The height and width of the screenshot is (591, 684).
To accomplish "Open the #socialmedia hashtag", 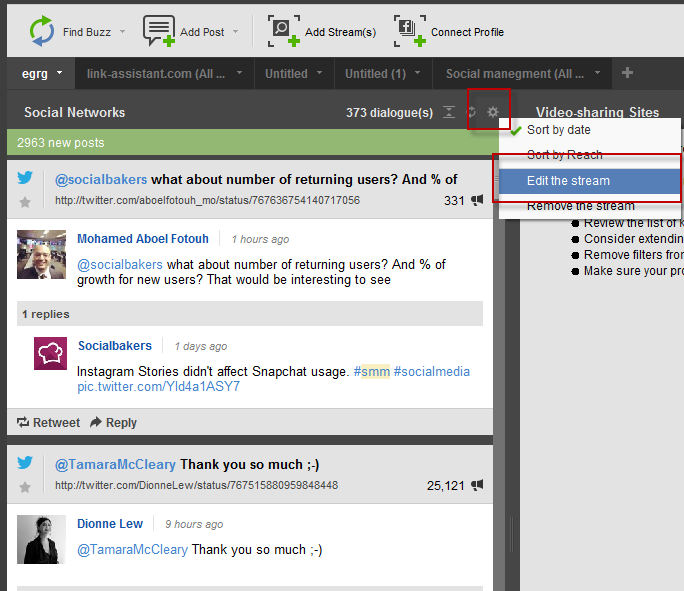I will click(x=431, y=371).
